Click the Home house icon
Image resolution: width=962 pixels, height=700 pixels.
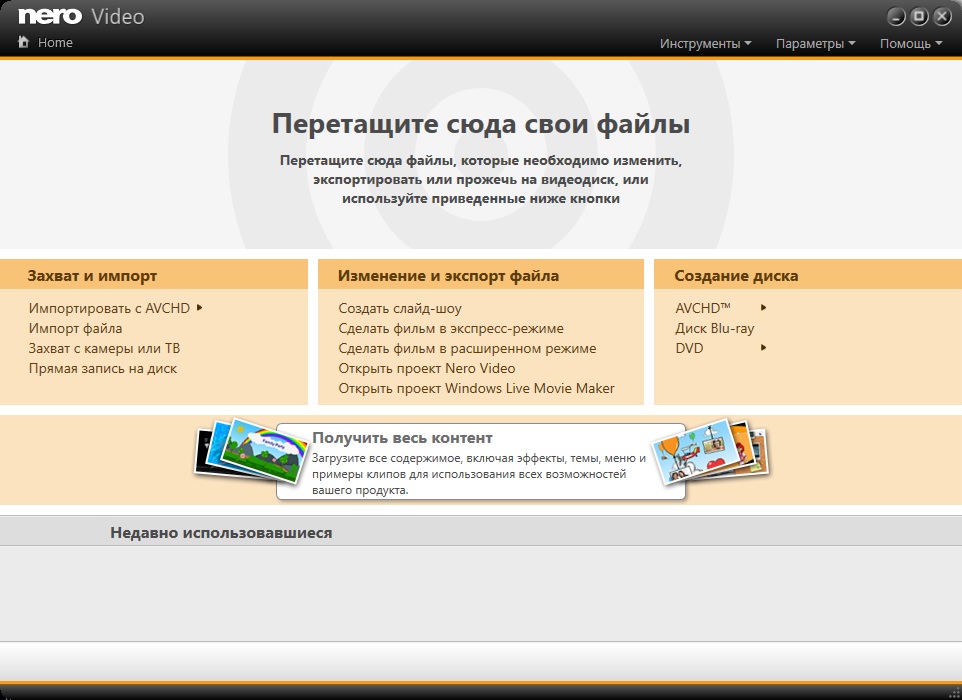pyautogui.click(x=22, y=42)
